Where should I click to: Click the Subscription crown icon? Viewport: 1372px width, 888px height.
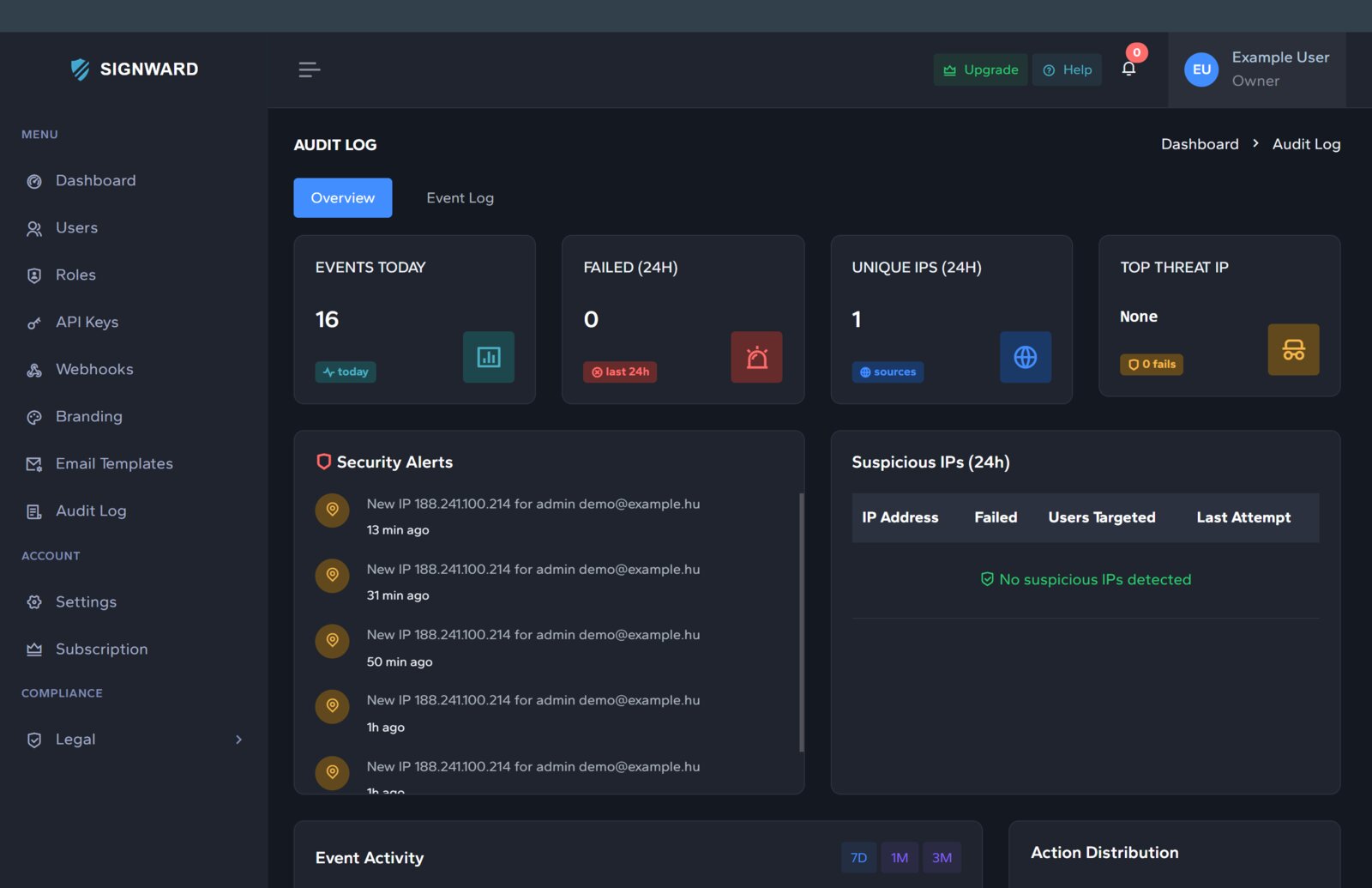pos(34,649)
